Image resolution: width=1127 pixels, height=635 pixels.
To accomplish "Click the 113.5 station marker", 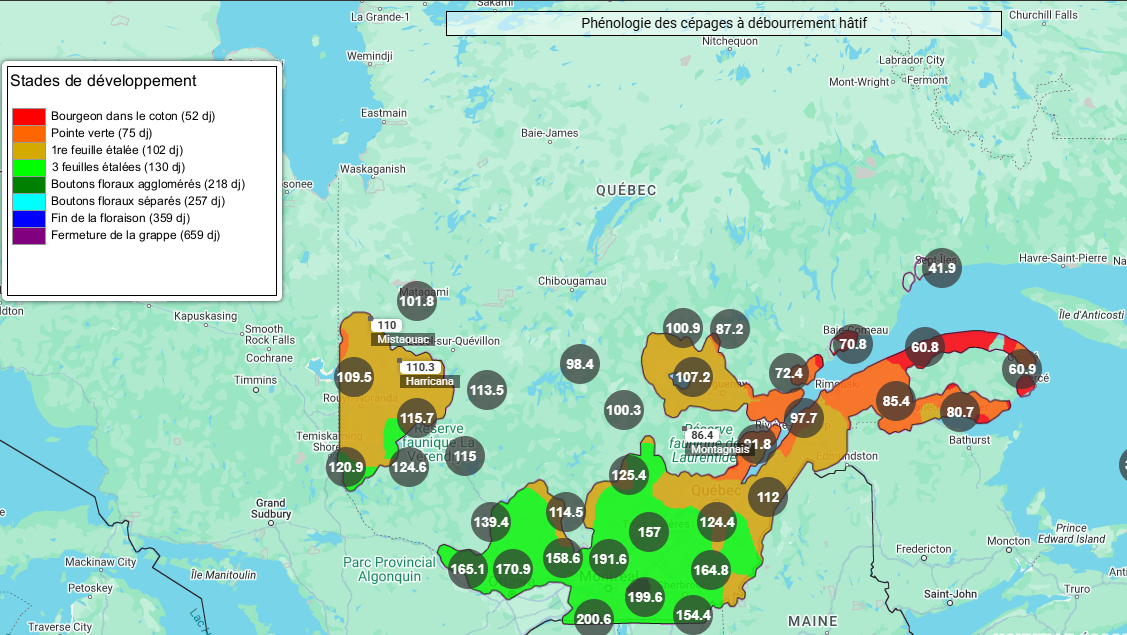I will pyautogui.click(x=486, y=390).
